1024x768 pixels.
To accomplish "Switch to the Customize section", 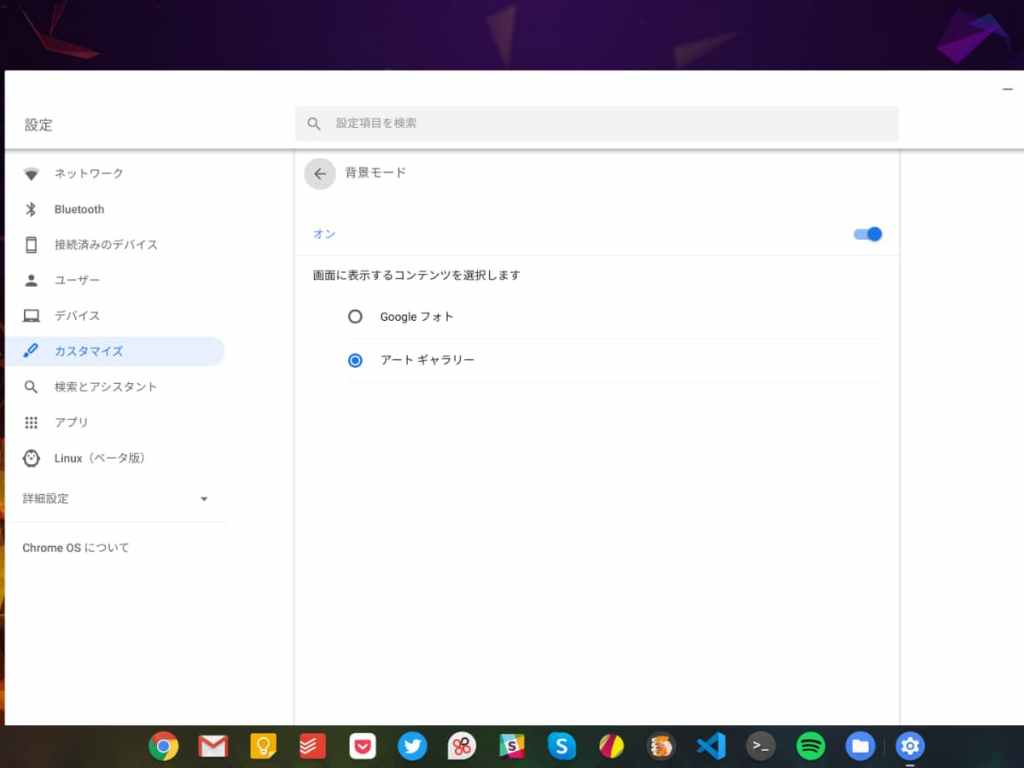I will point(90,351).
